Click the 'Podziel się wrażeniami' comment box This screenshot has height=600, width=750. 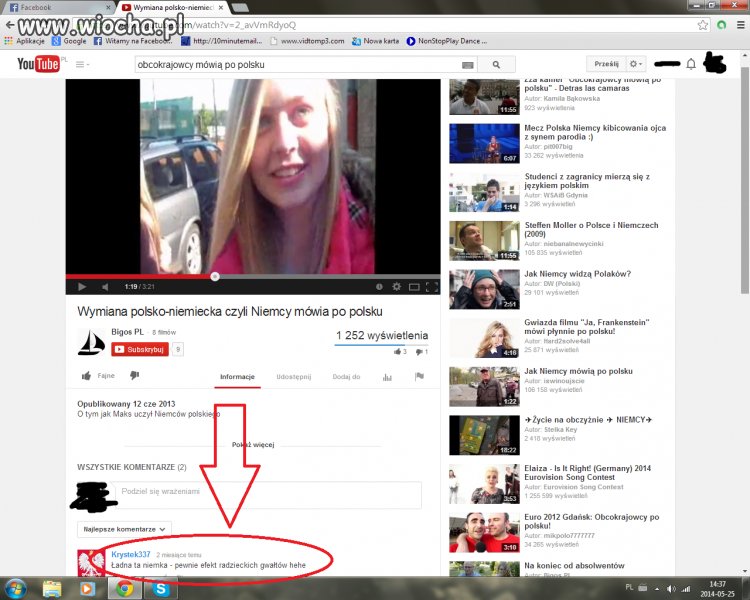(x=270, y=495)
